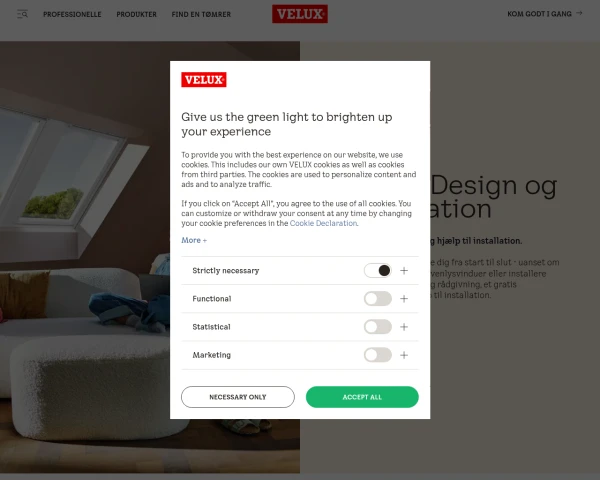Click the VELUX logo in the header
This screenshot has height=480, width=600.
point(300,14)
